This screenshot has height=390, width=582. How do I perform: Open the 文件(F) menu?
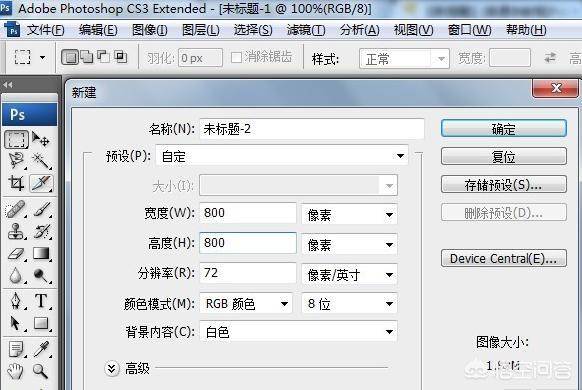45,30
